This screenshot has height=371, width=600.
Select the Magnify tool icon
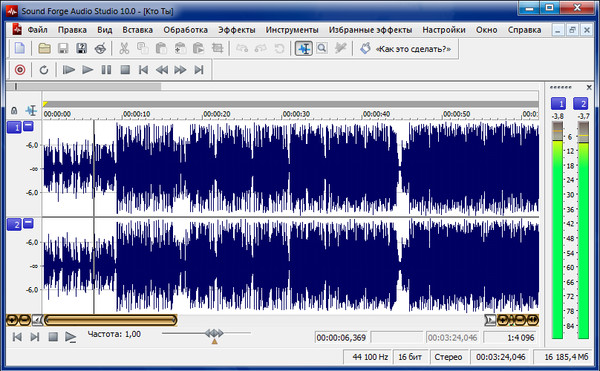[322, 49]
